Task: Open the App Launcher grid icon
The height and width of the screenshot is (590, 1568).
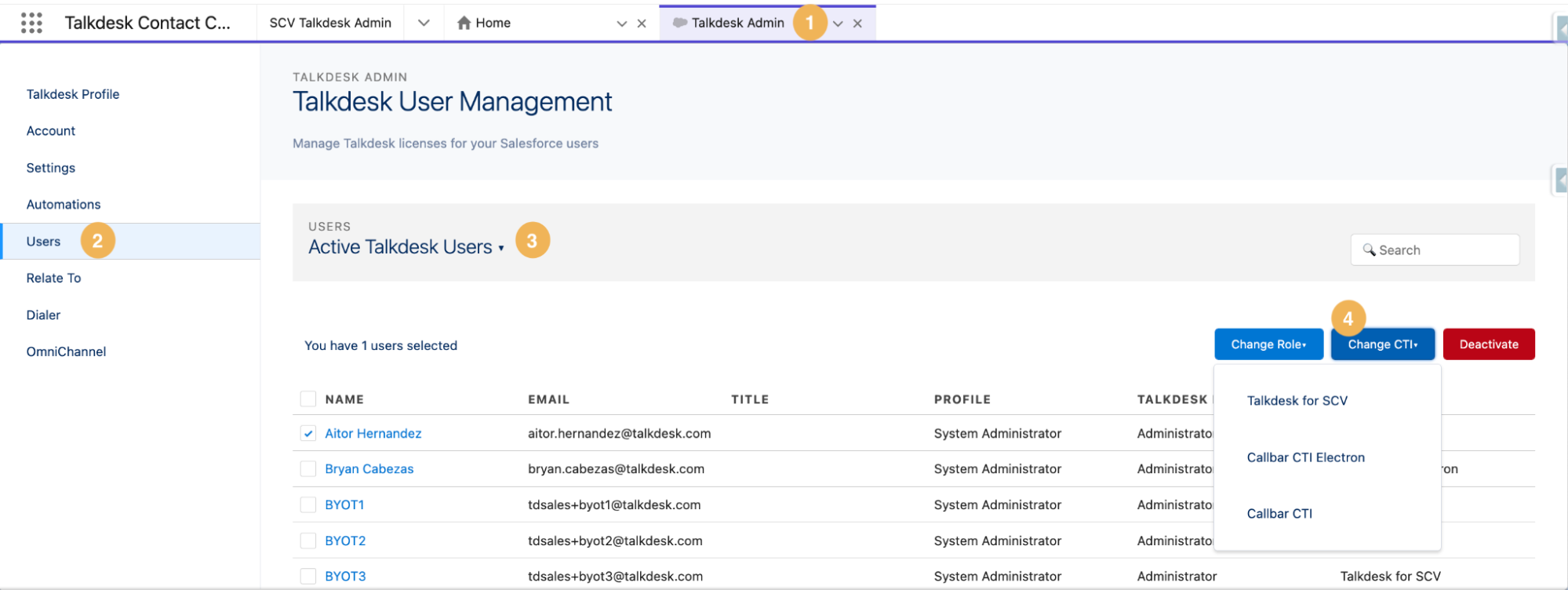Action: (x=31, y=23)
